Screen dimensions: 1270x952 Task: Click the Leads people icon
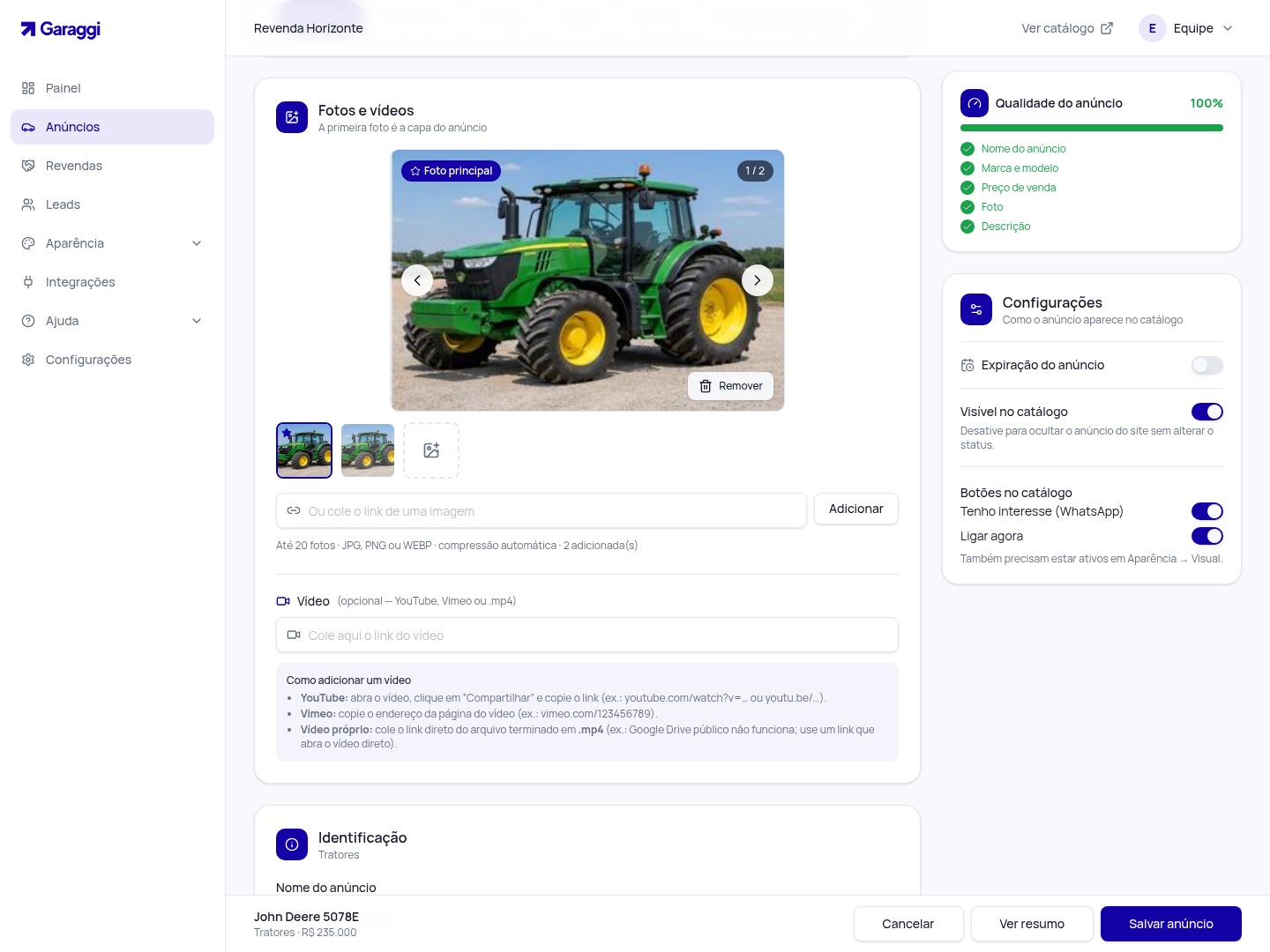(x=28, y=205)
